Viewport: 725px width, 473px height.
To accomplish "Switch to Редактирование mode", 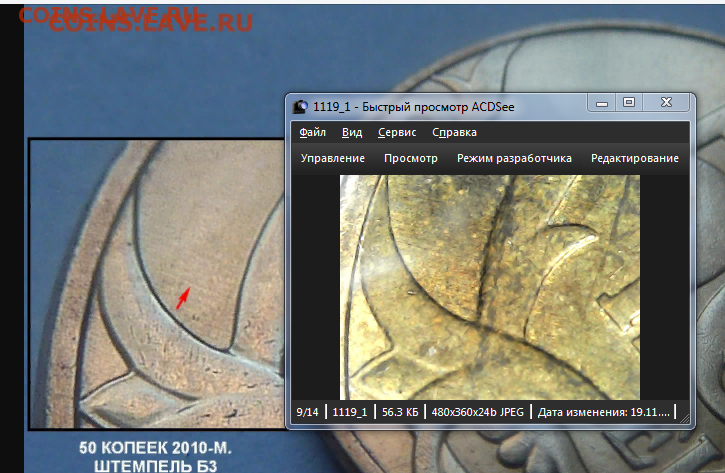I will 635,158.
